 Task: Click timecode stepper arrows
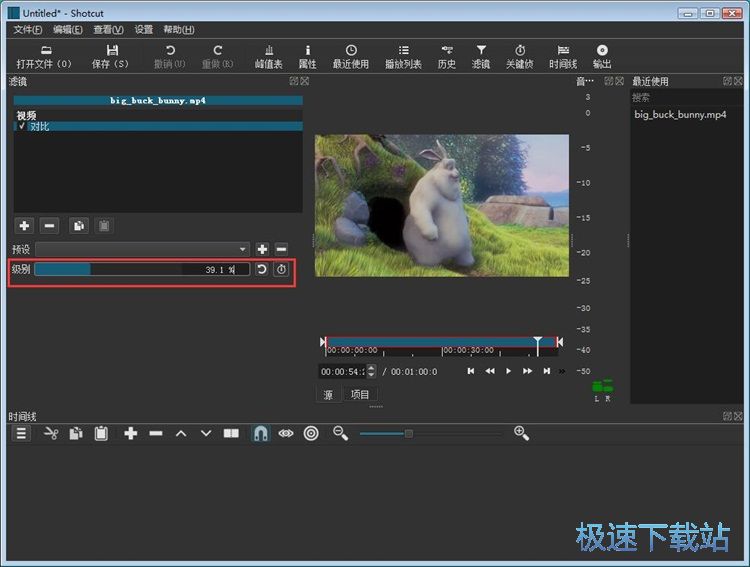(371, 372)
